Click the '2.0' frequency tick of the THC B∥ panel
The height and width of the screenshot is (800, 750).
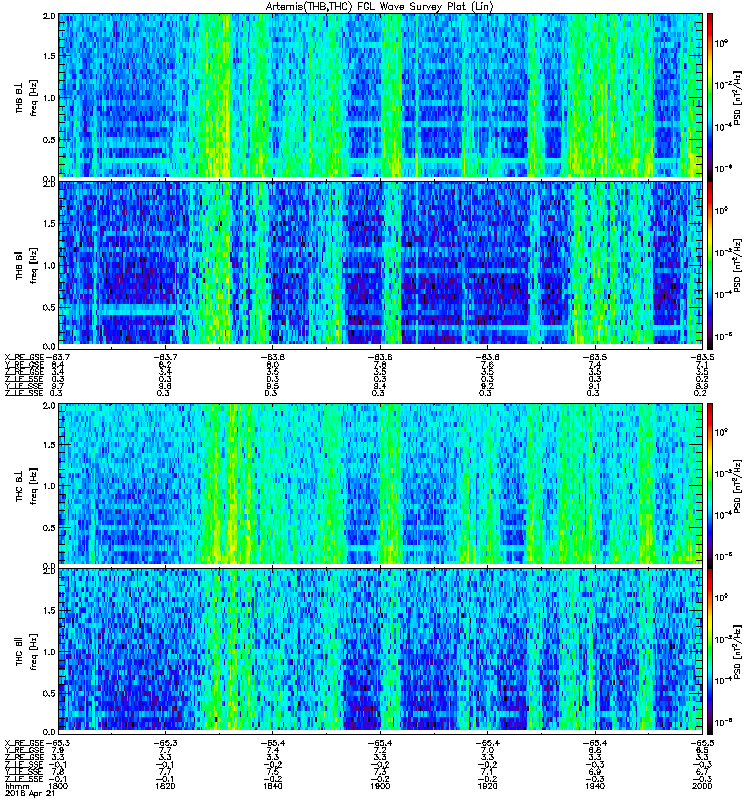(49, 572)
